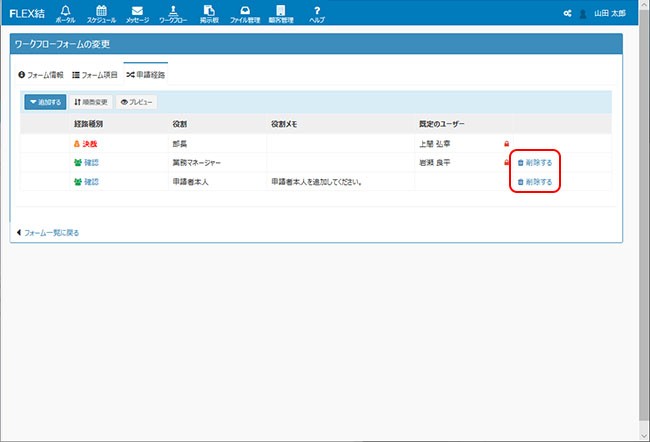Viewport: 650px width, 442px height.
Task: Select the 申請経路 tab
Action: [x=146, y=75]
